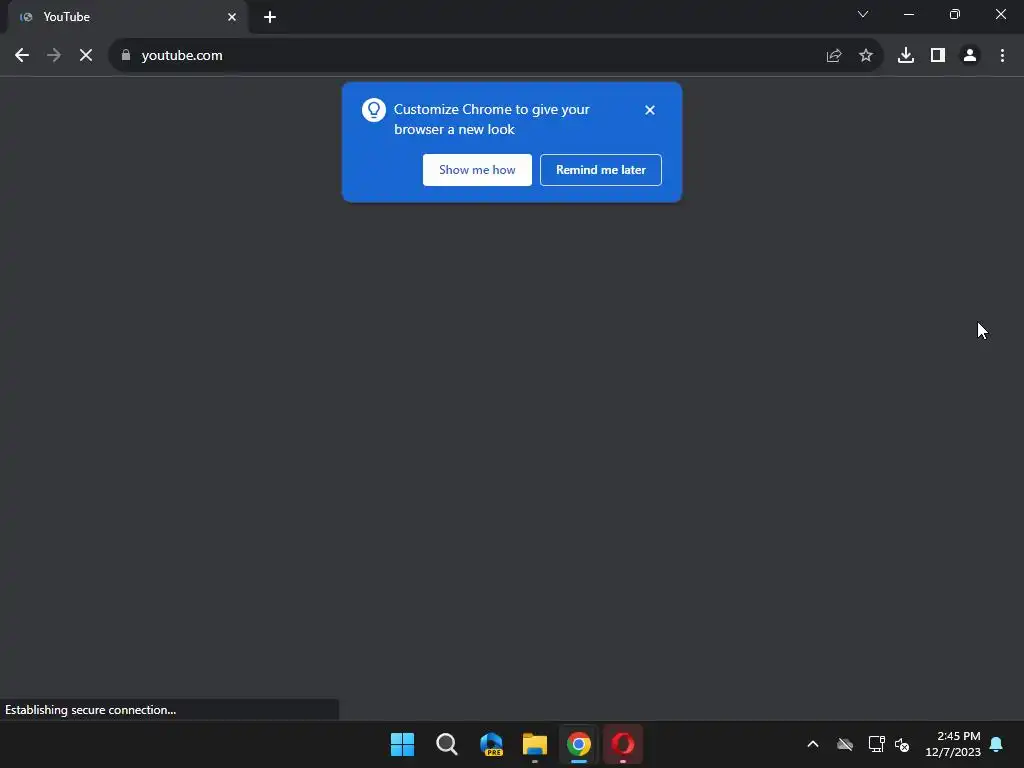
Task: Open the profile avatar menu
Action: [970, 56]
